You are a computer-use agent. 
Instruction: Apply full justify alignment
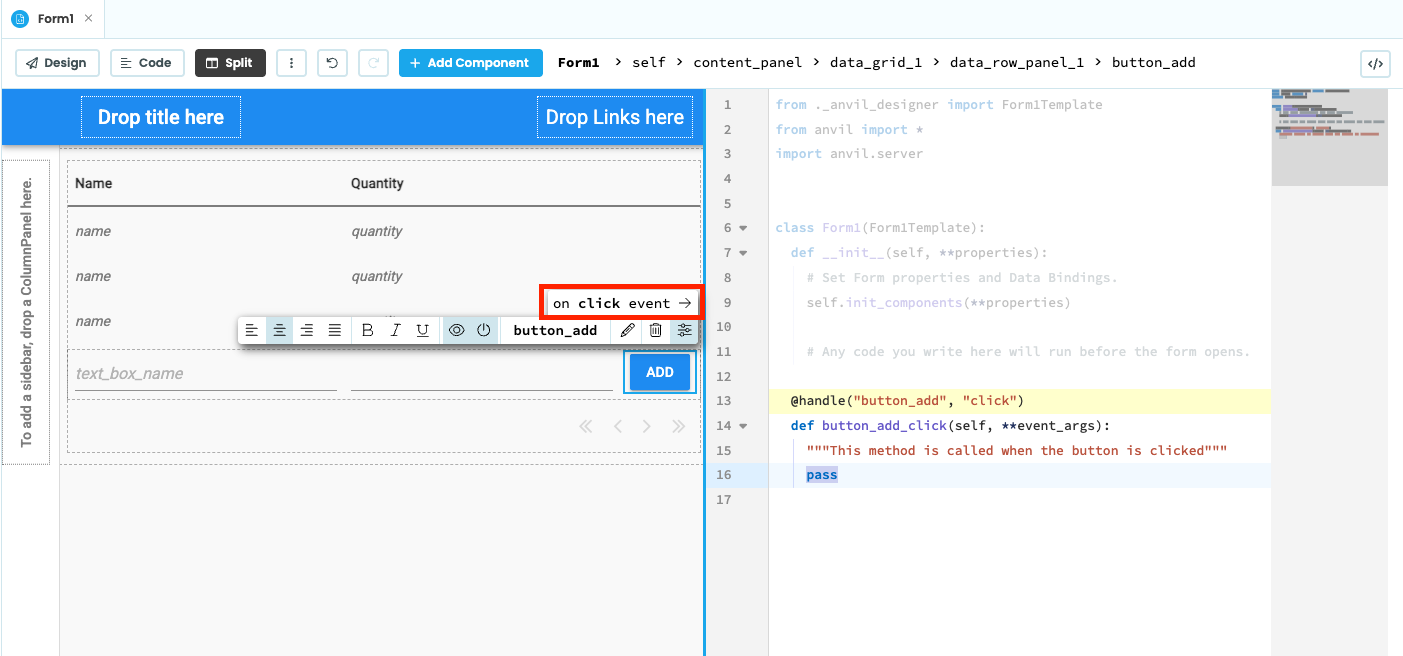(335, 330)
